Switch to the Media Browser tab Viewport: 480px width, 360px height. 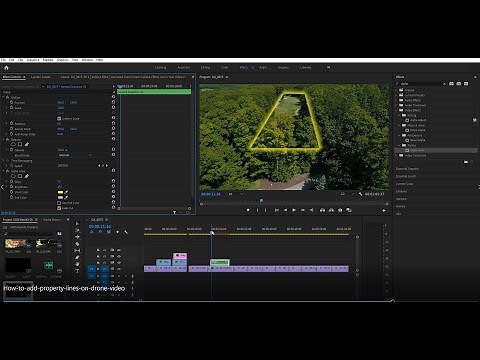click(x=52, y=220)
